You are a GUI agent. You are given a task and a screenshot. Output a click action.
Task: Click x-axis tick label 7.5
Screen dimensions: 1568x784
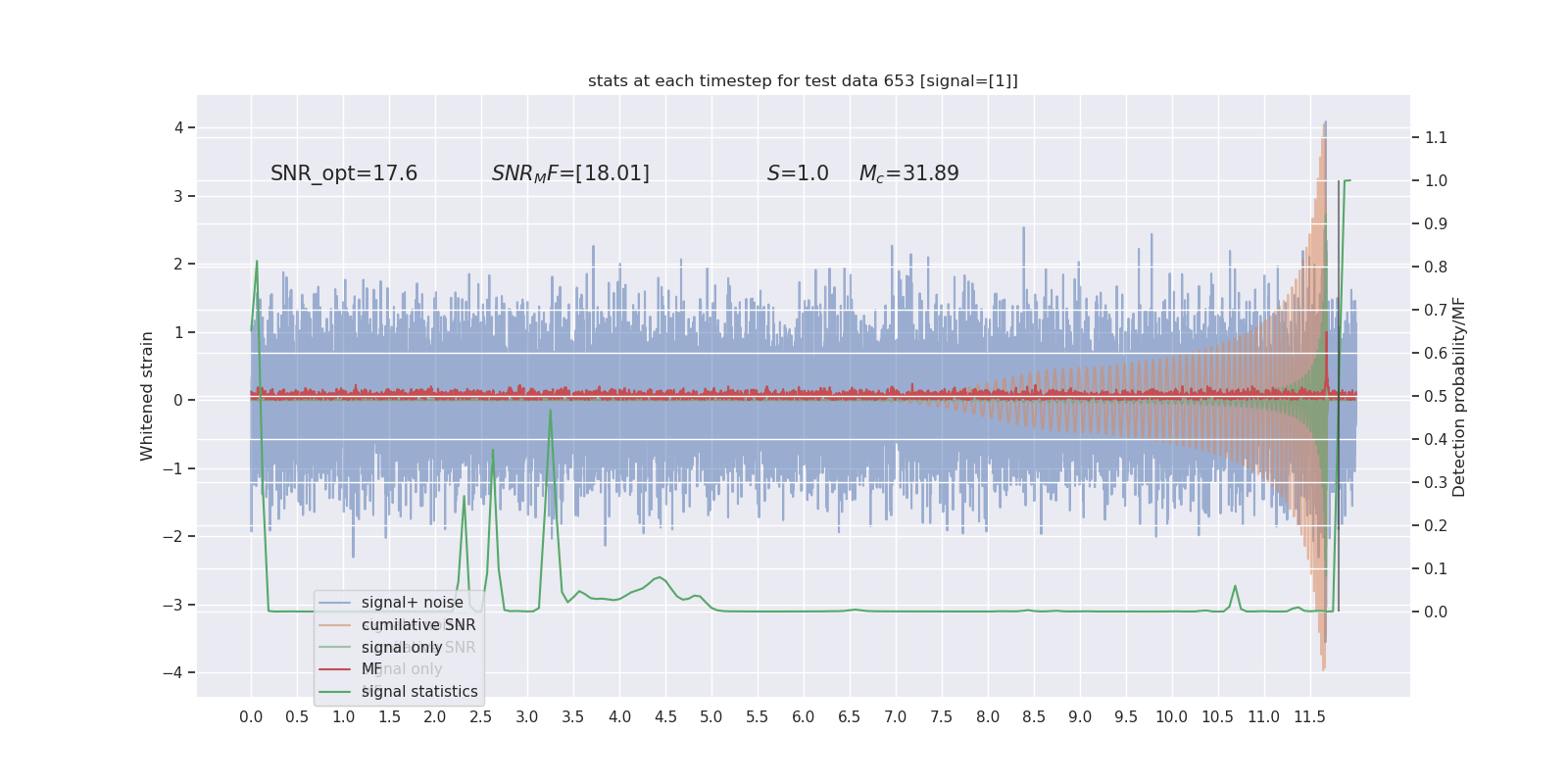[942, 717]
